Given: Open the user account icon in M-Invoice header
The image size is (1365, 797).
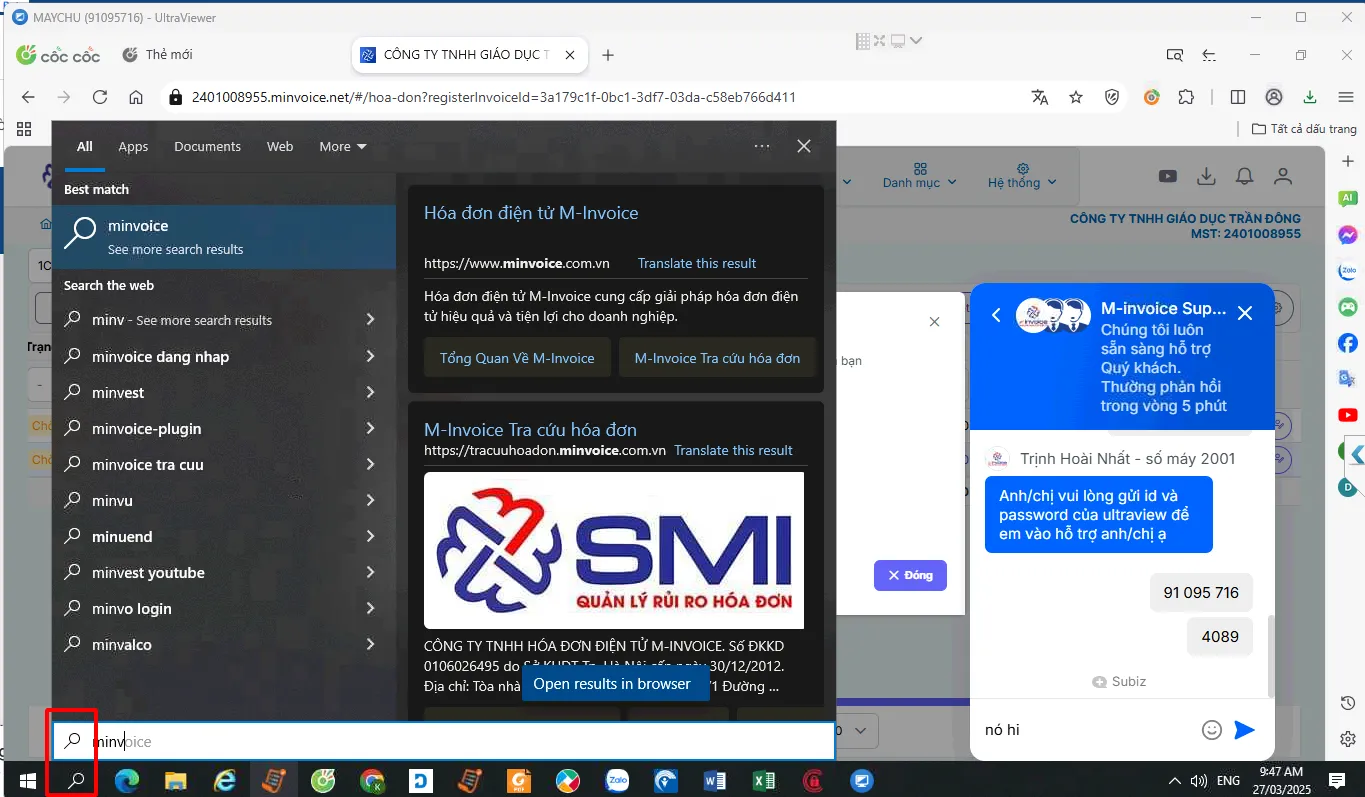Looking at the screenshot, I should tap(1282, 176).
